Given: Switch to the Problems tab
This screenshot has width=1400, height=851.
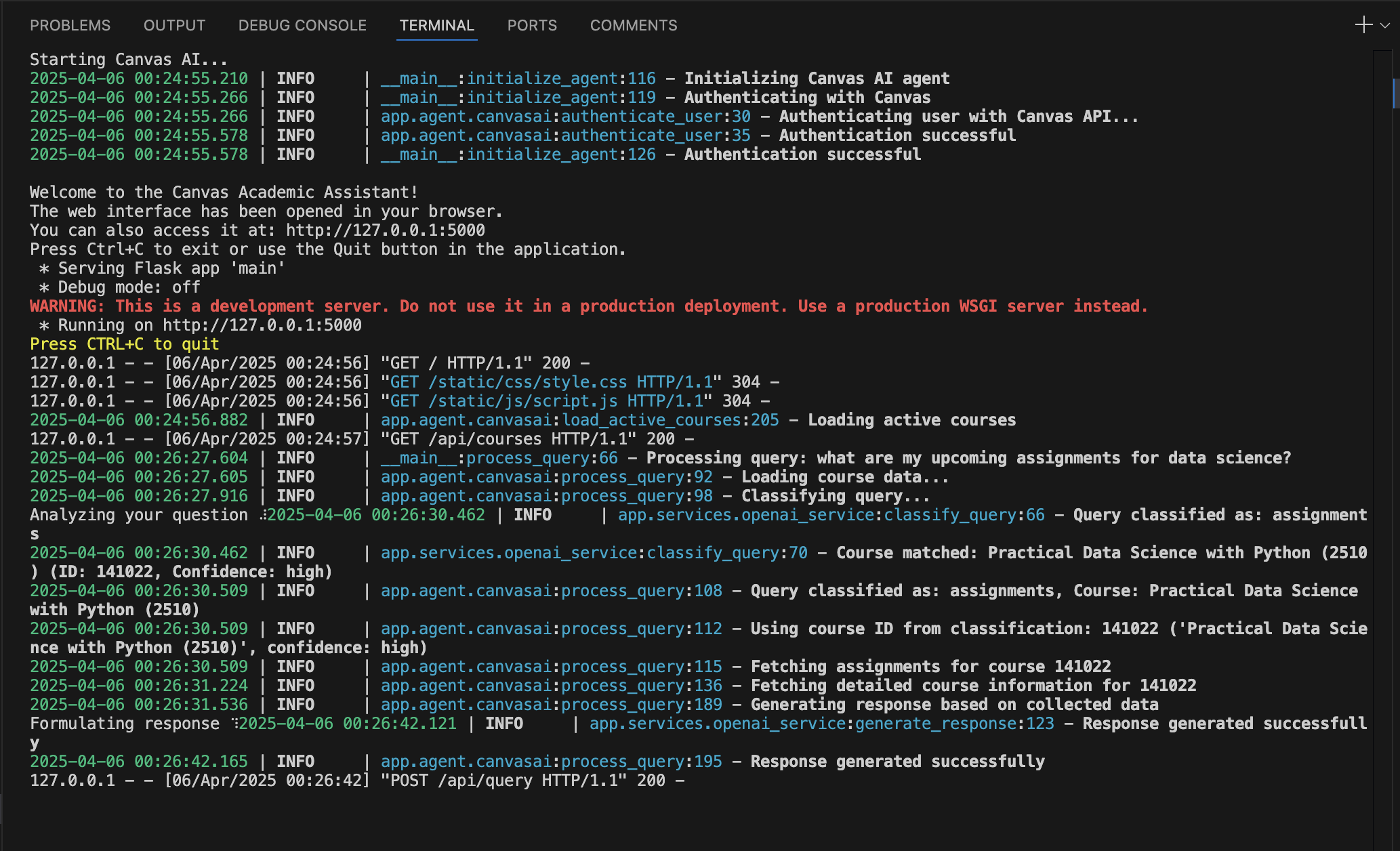Looking at the screenshot, I should click(x=70, y=25).
